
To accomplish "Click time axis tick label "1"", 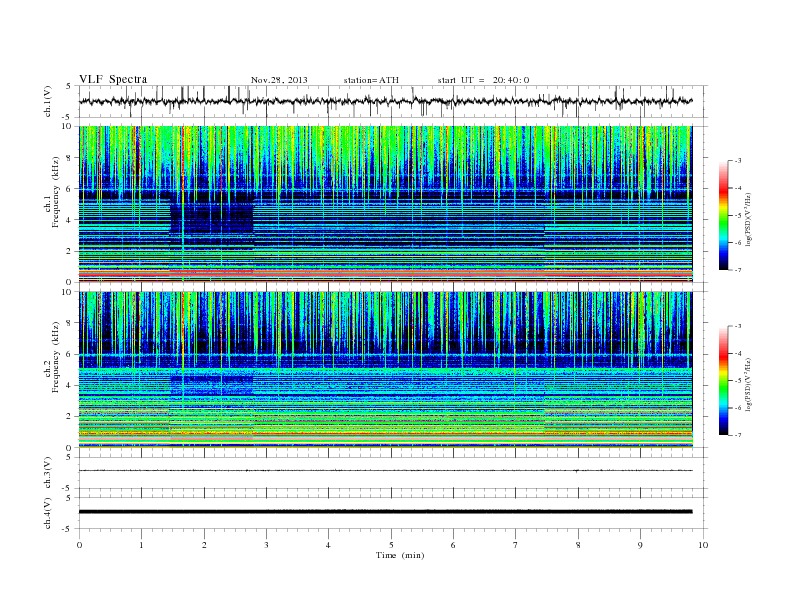I will pyautogui.click(x=141, y=545).
